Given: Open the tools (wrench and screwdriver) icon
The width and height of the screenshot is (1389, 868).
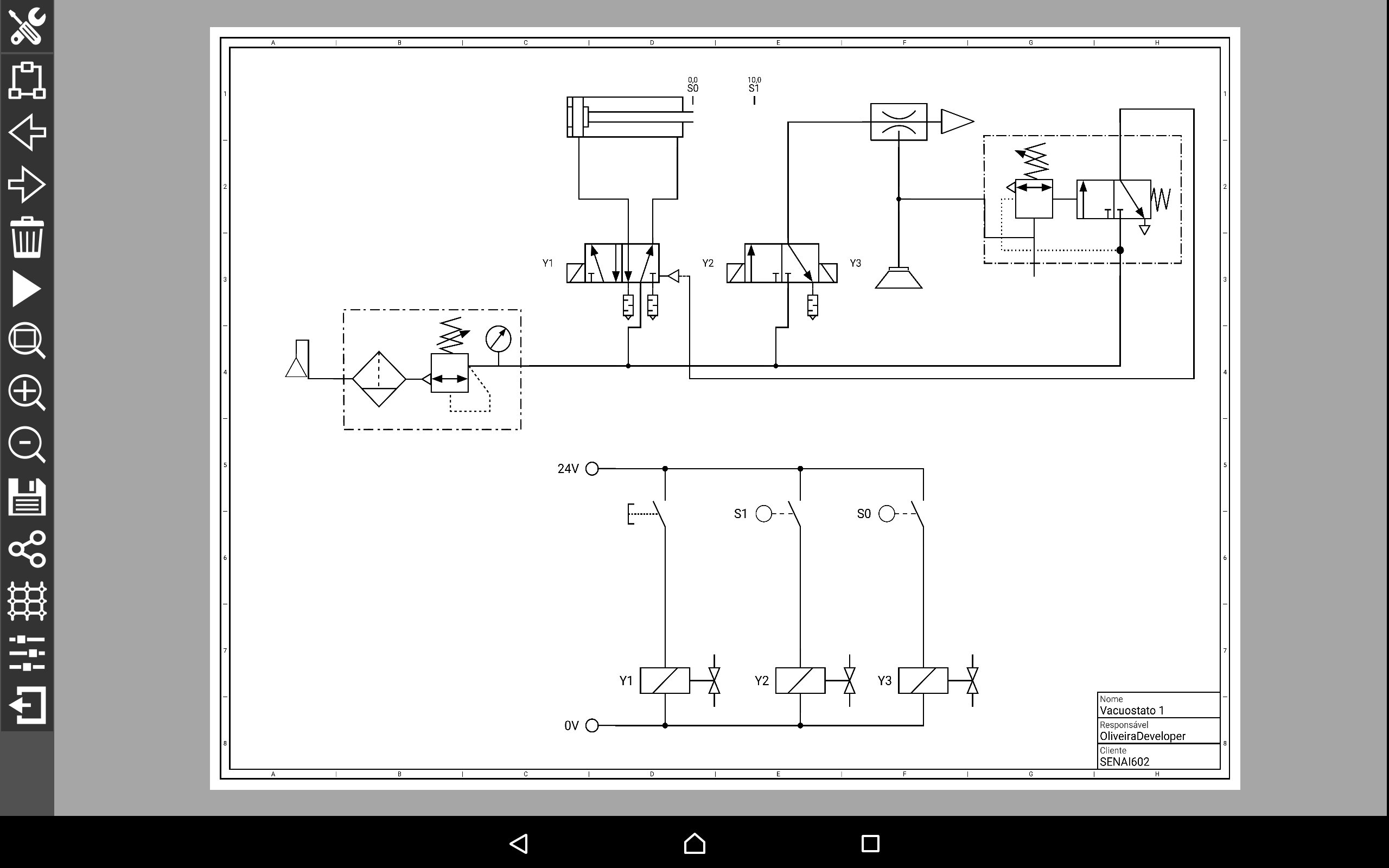Looking at the screenshot, I should click(x=27, y=27).
